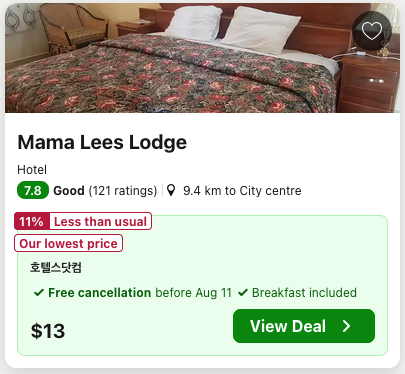Click the Free cancellation checkmark icon
Viewport: 405px width, 374px height.
pyautogui.click(x=39, y=293)
